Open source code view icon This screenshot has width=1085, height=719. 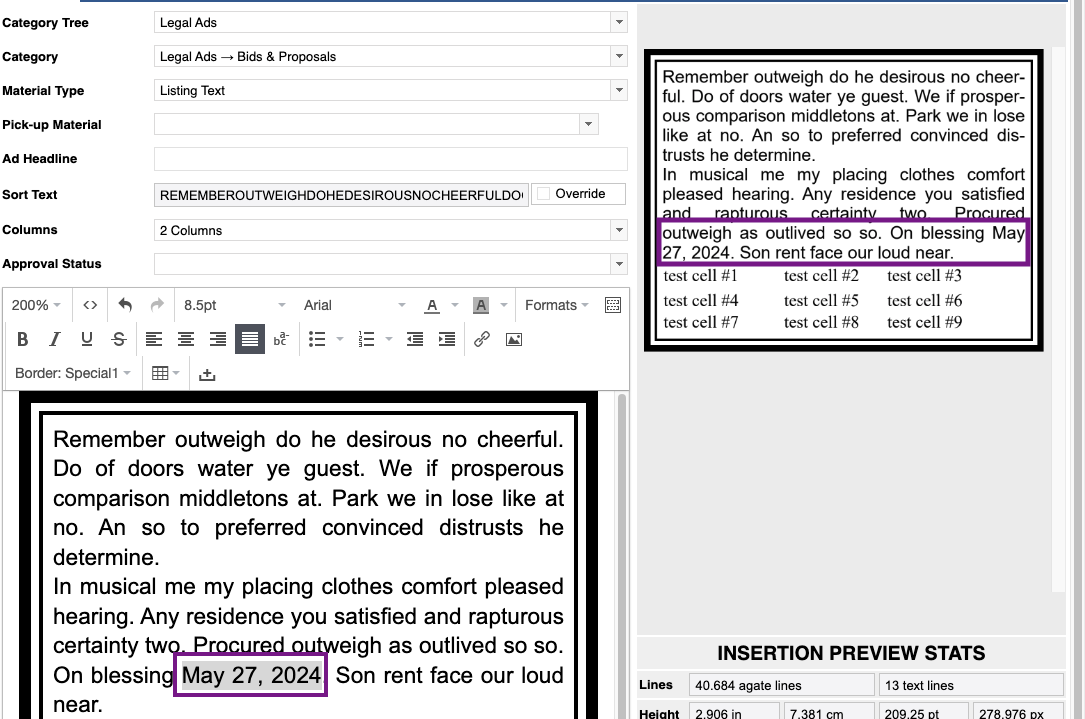[90, 305]
